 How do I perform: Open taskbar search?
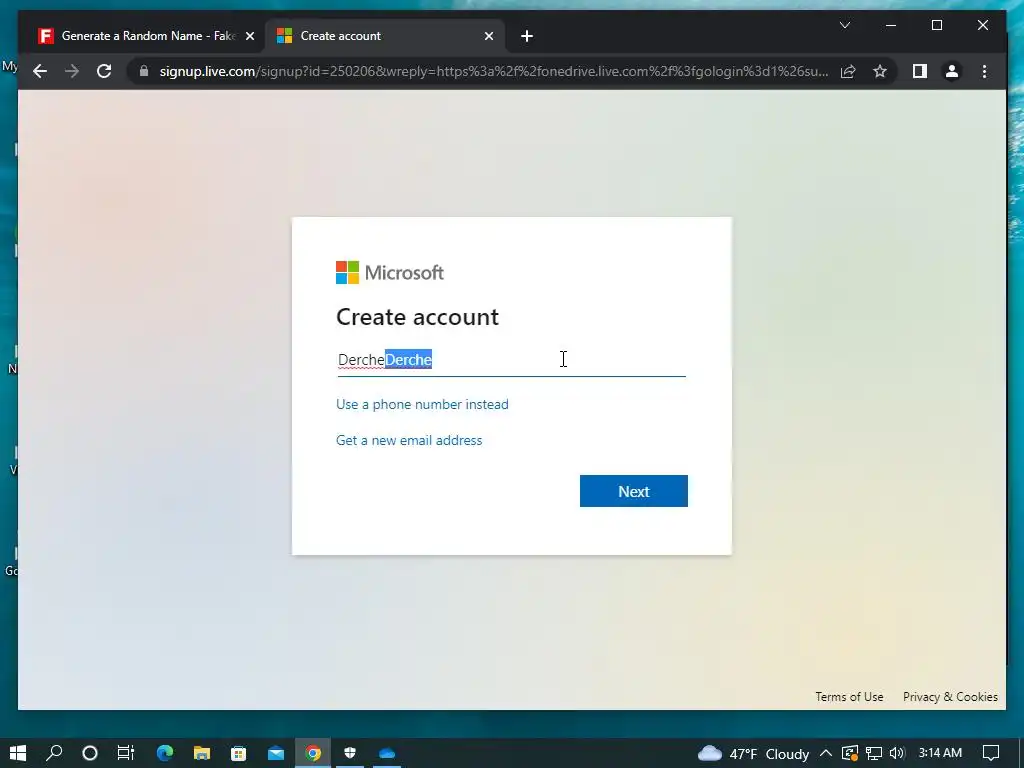click(54, 753)
